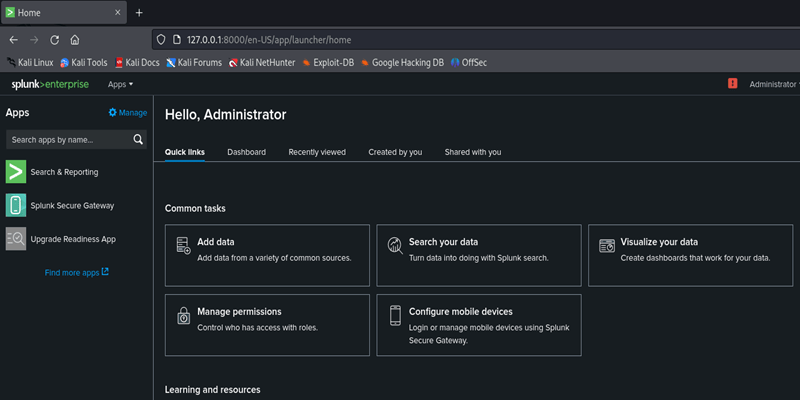The width and height of the screenshot is (800, 400).
Task: Open the Administrator account dropdown
Action: point(773,85)
